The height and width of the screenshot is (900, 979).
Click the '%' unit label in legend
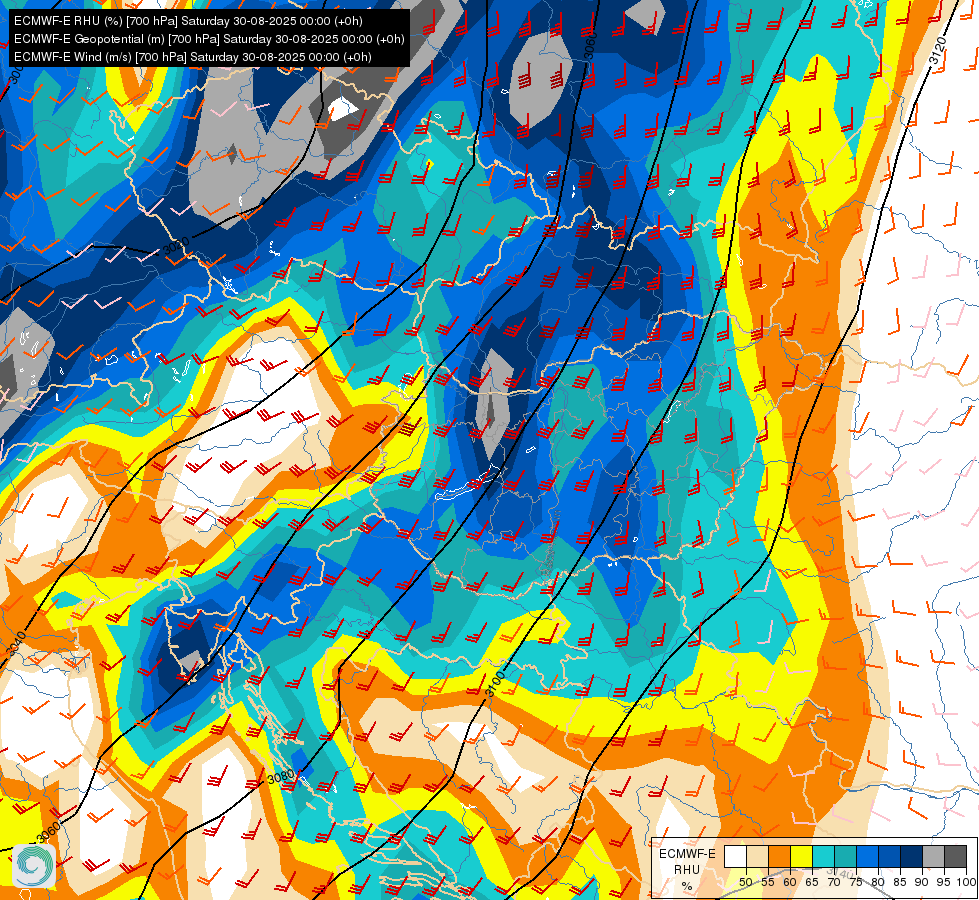pos(687,886)
